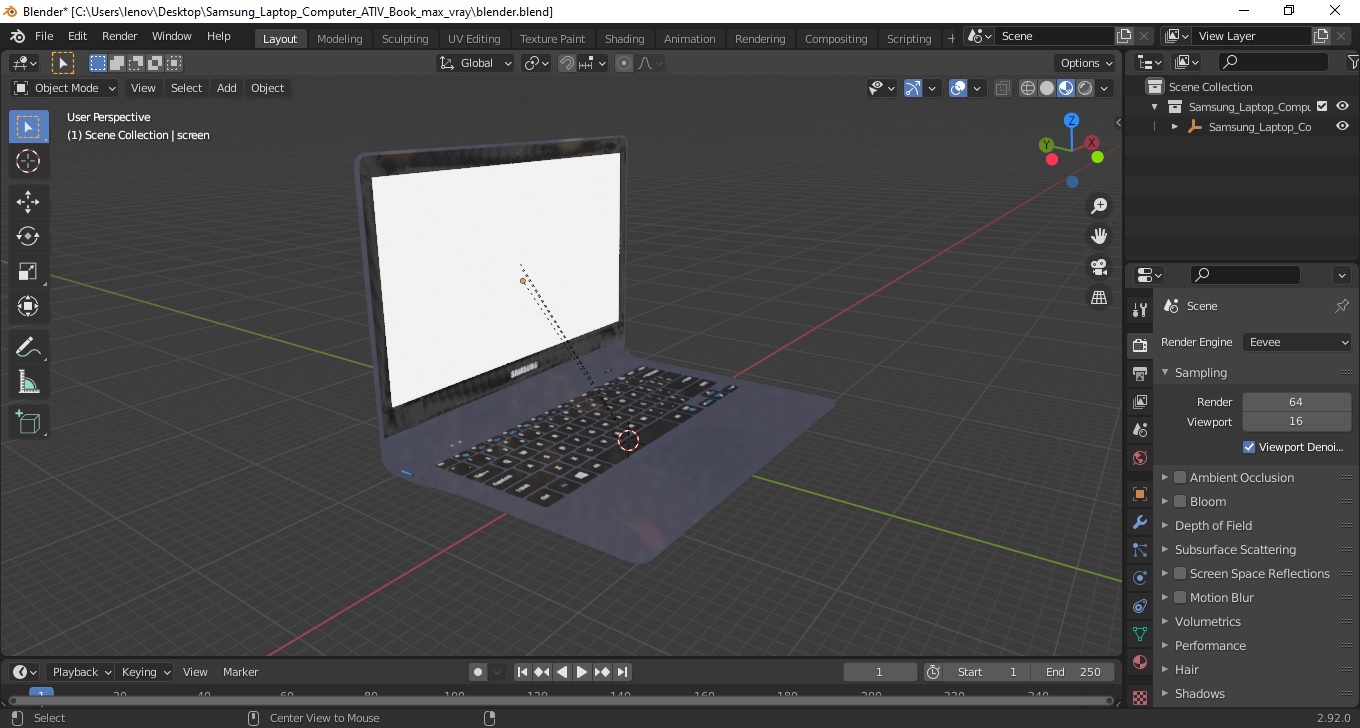Switch to the Shading workspace tab
Screen dimensions: 1360x728
pyautogui.click(x=625, y=39)
